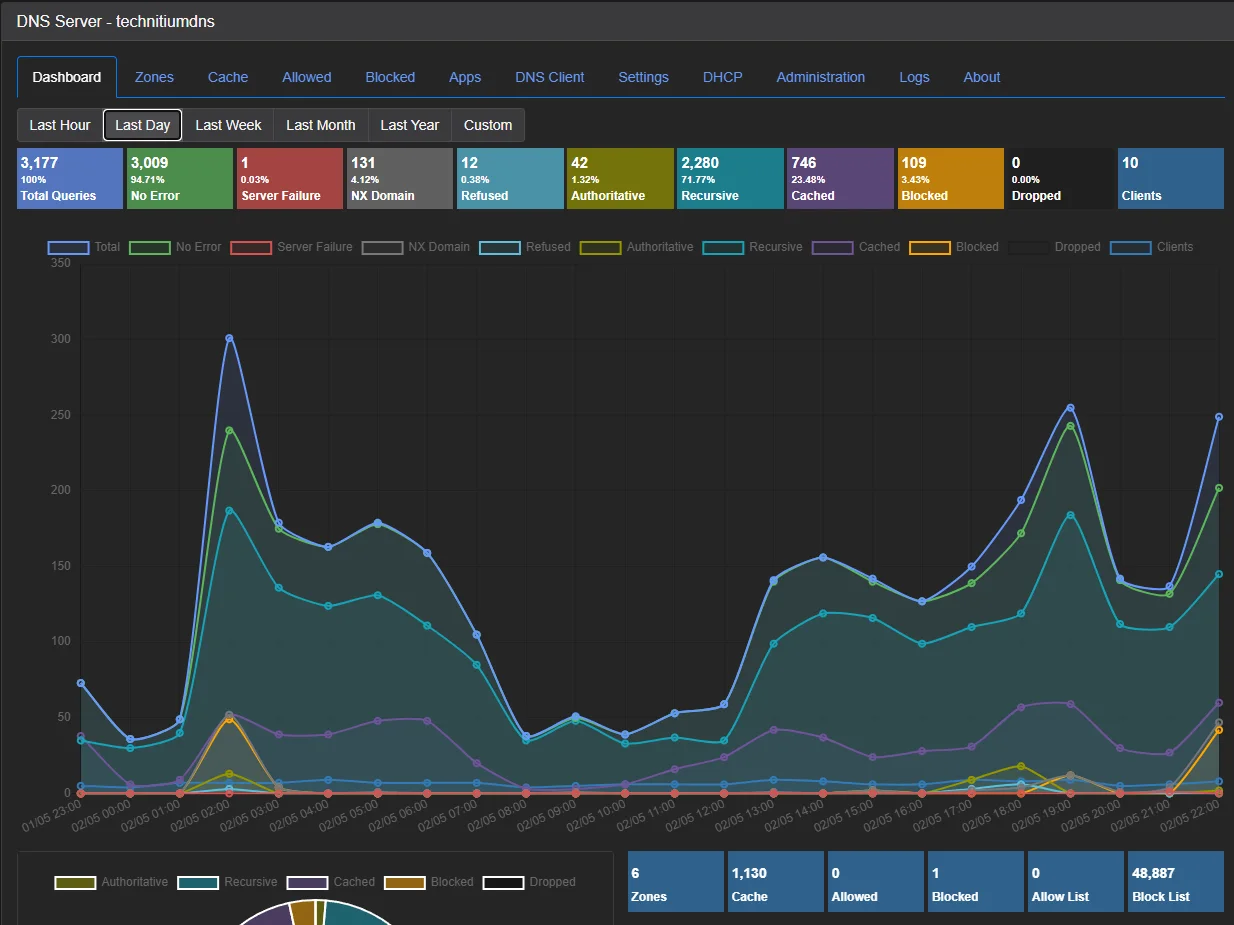Select the Last Hour time range
Screen dimensions: 1234x925
(60, 125)
